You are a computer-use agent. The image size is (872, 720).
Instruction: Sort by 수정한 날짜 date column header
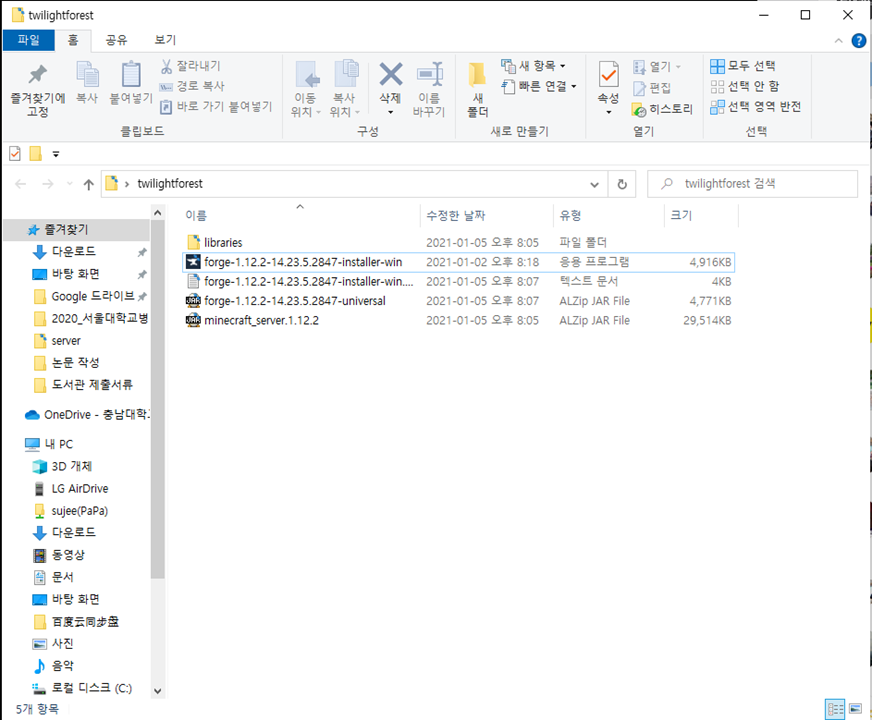click(487, 216)
